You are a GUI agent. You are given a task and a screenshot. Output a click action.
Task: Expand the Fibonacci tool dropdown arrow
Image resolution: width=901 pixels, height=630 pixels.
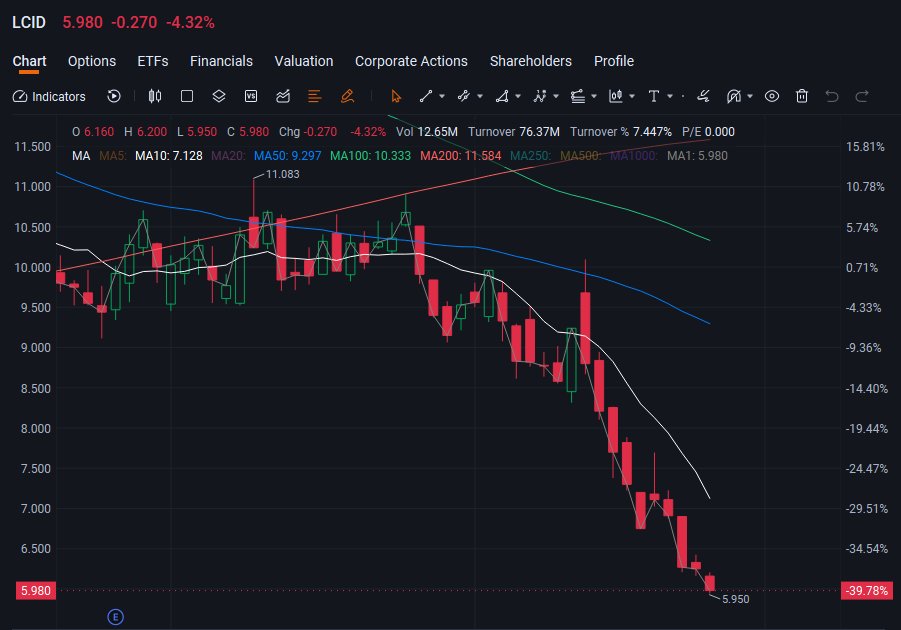[x=594, y=97]
